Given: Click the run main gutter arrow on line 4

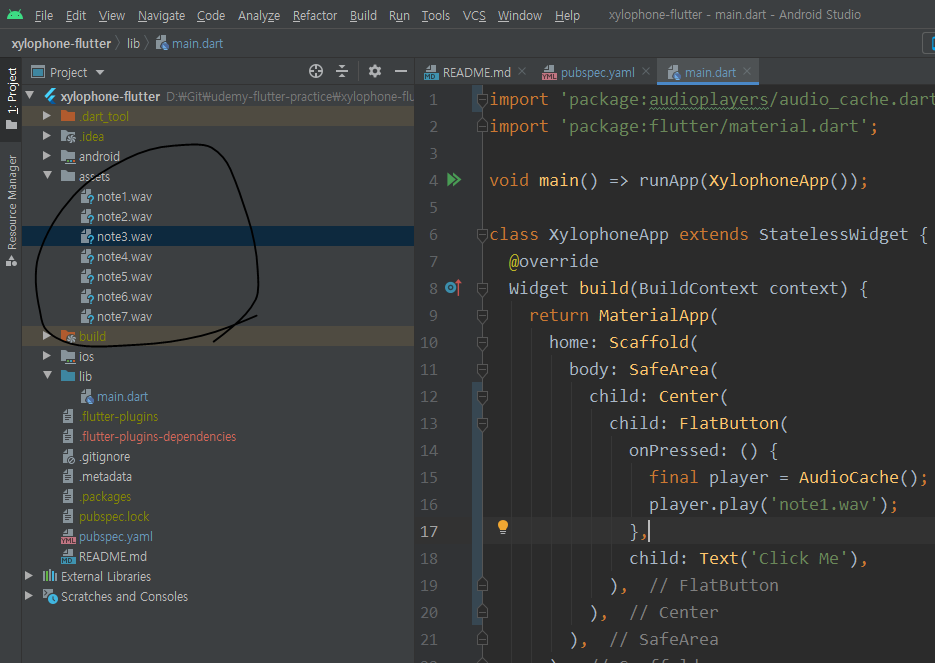Looking at the screenshot, I should (x=454, y=179).
